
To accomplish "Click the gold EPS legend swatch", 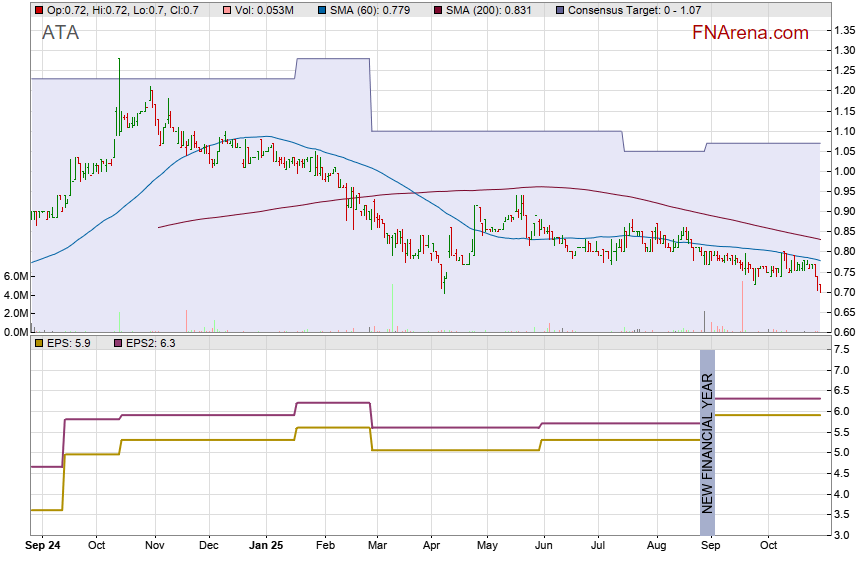I will click(x=38, y=343).
